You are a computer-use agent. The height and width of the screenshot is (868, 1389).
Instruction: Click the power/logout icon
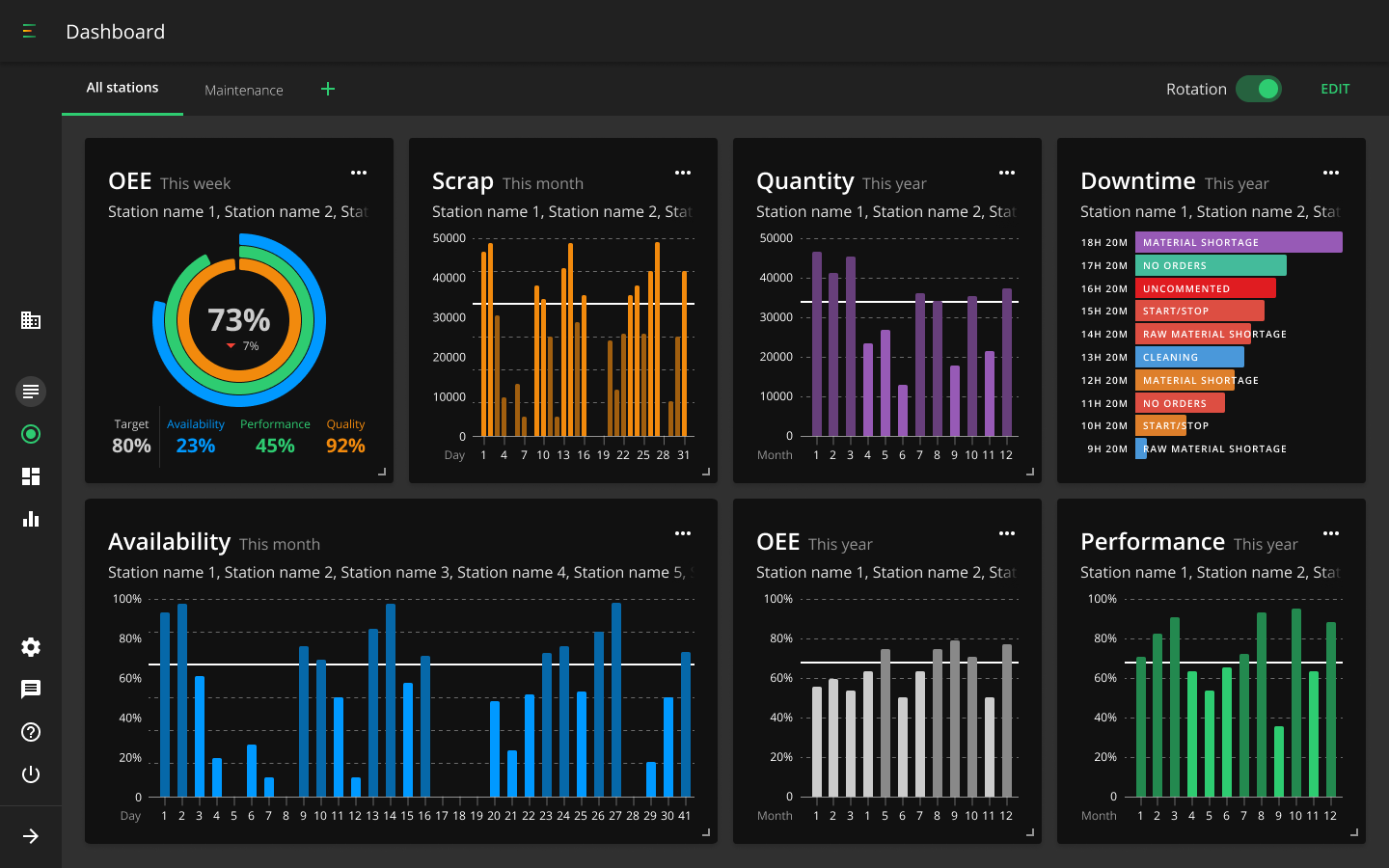(30, 774)
